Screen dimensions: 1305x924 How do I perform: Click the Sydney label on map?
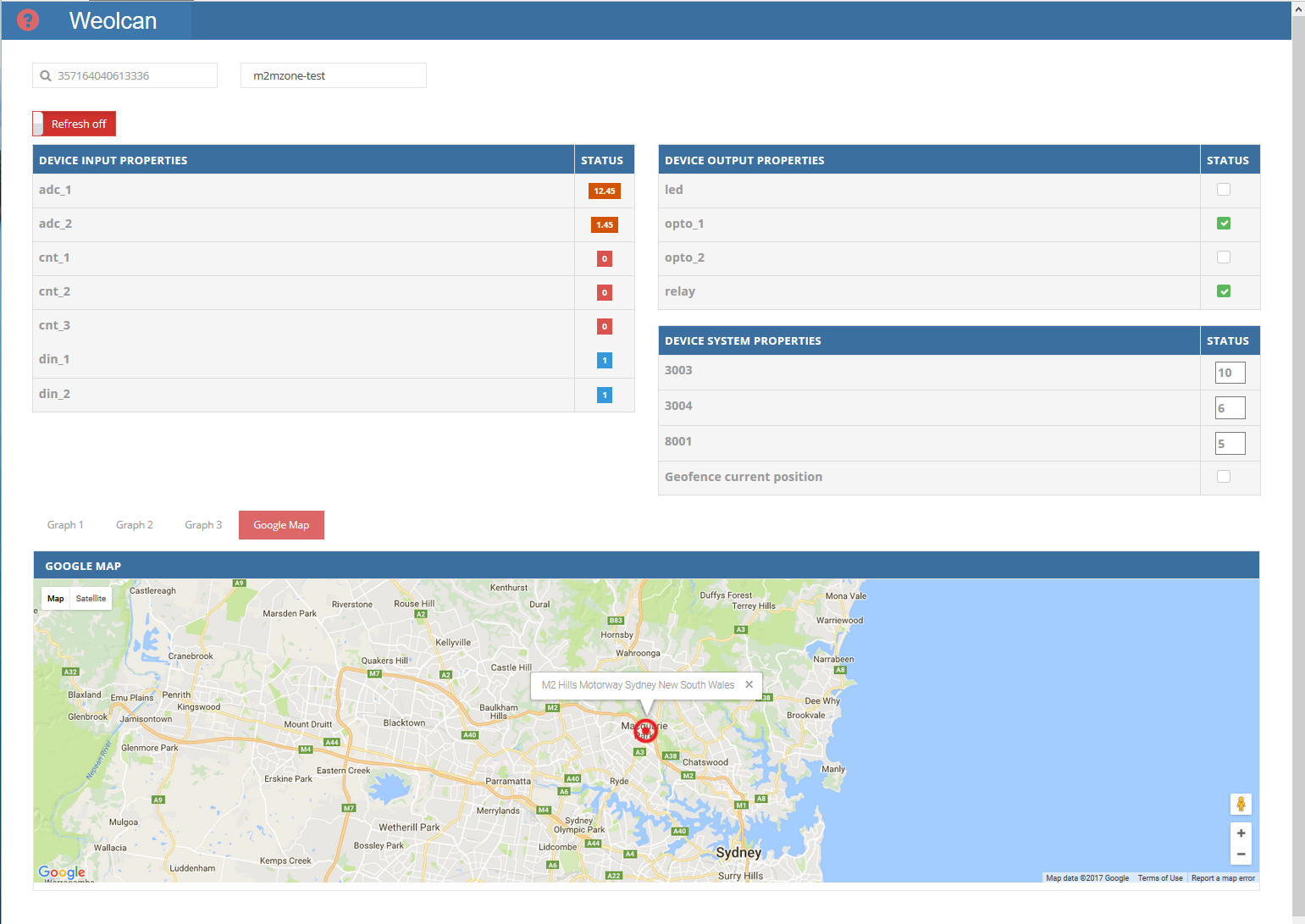738,852
